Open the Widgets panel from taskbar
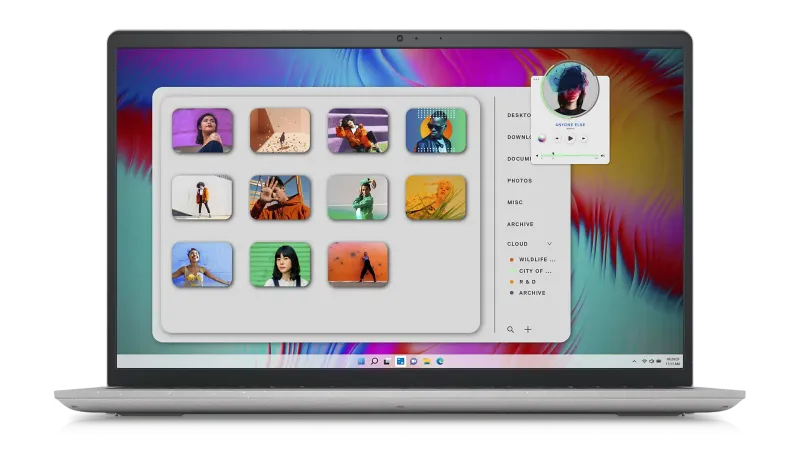The image size is (800, 450). point(401,361)
